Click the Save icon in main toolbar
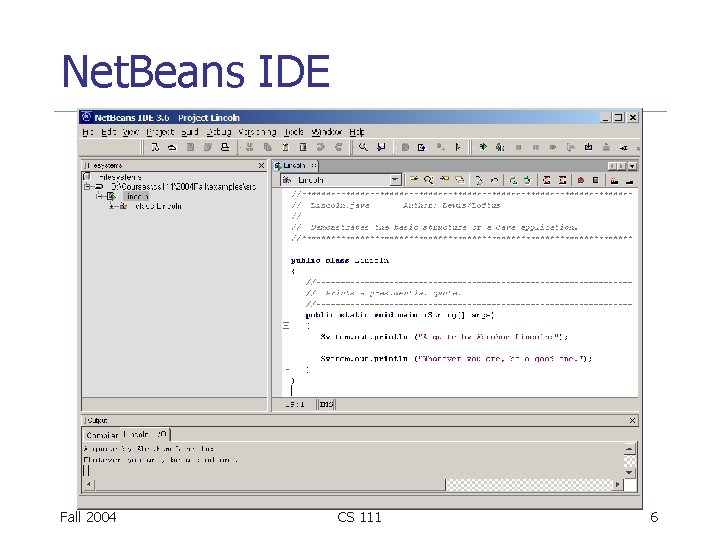 tap(190, 147)
